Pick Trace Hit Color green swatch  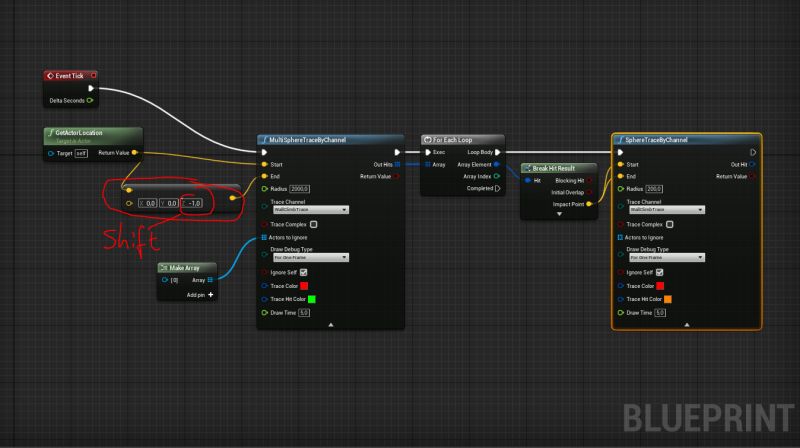point(312,299)
